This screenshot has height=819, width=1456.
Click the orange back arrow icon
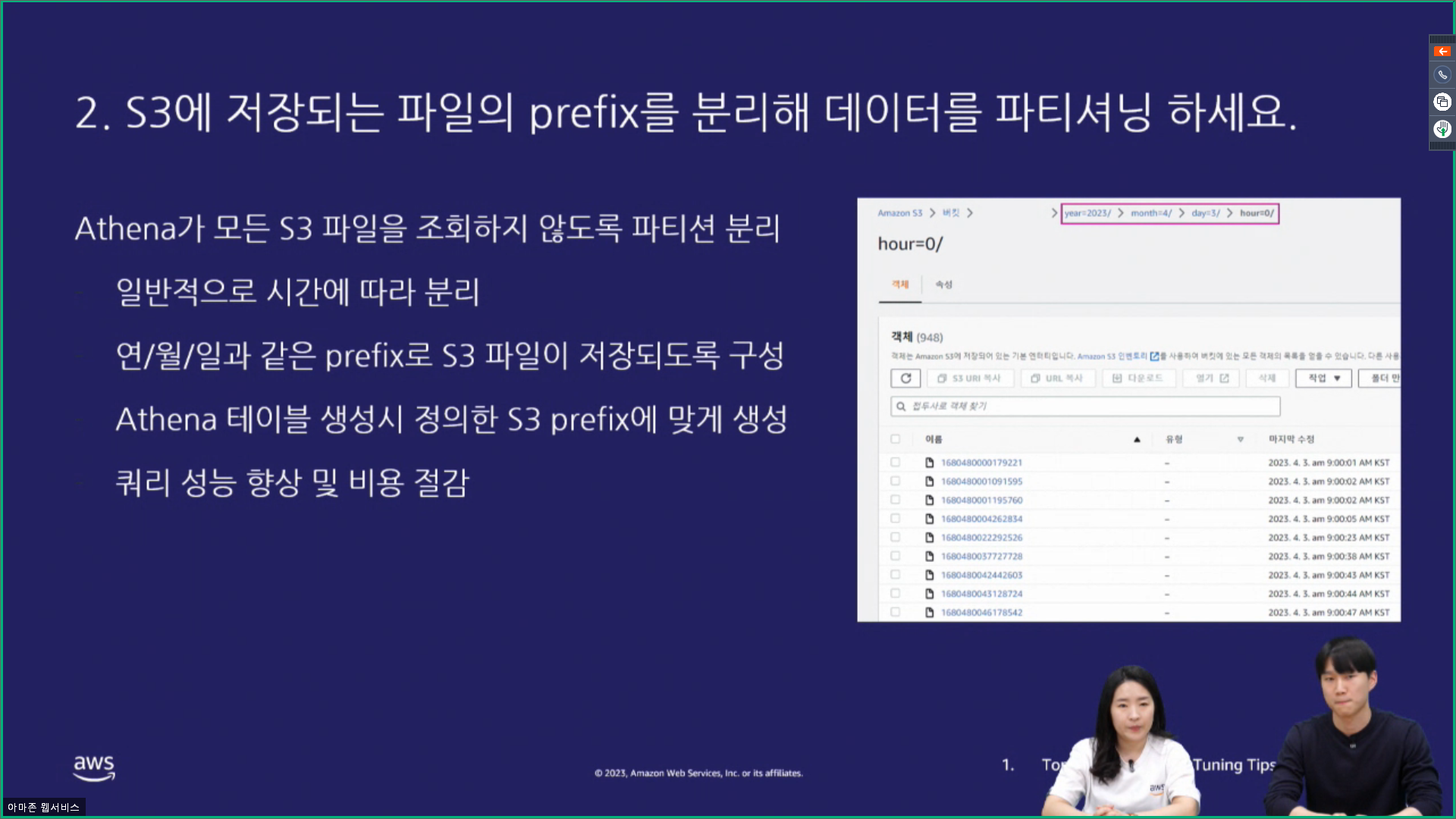tap(1442, 51)
